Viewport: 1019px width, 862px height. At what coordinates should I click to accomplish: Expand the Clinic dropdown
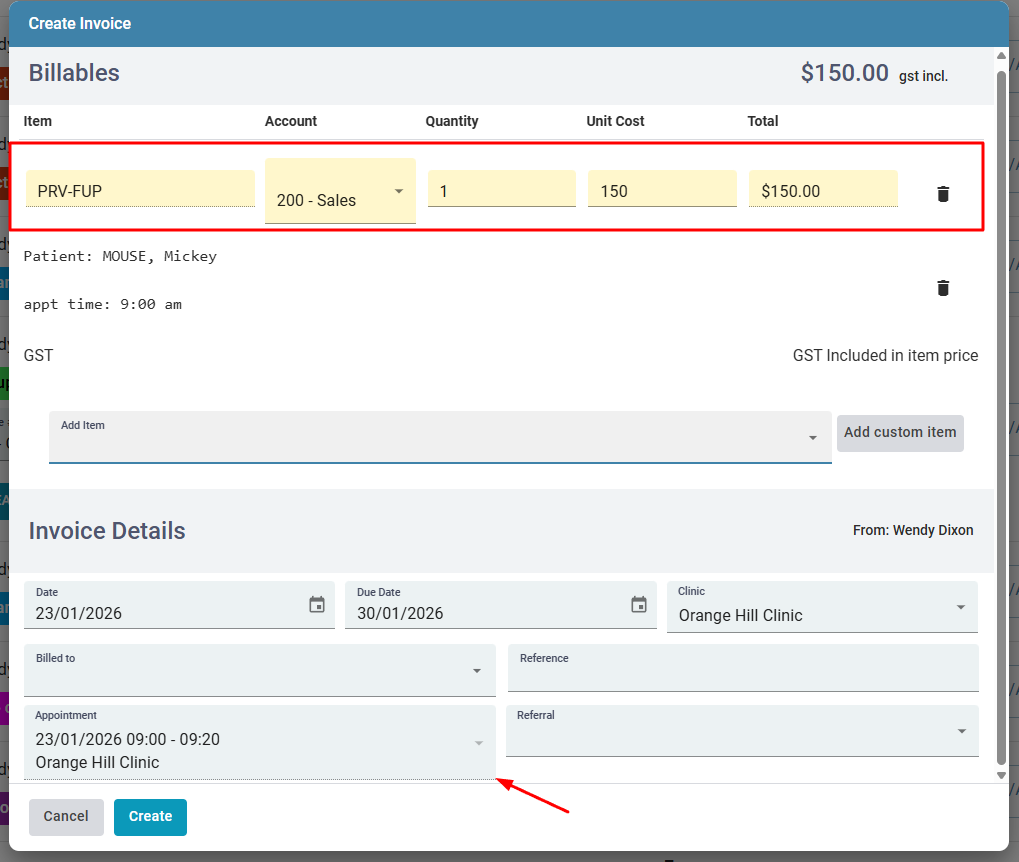[x=960, y=608]
